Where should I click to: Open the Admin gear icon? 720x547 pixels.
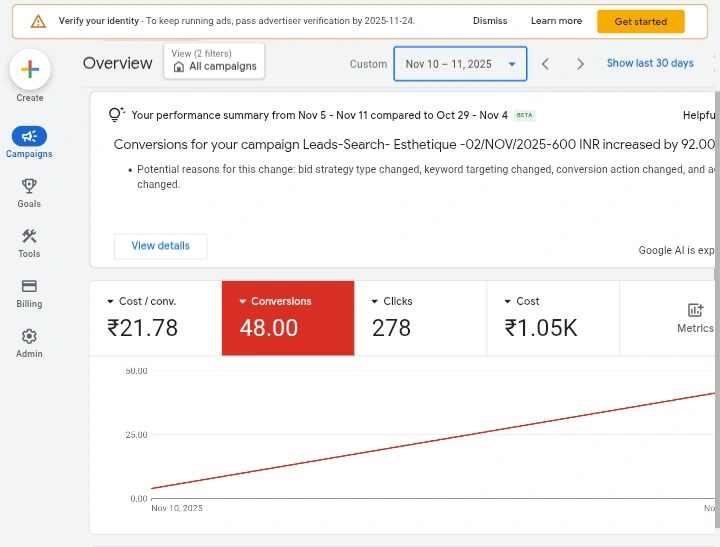tap(29, 337)
